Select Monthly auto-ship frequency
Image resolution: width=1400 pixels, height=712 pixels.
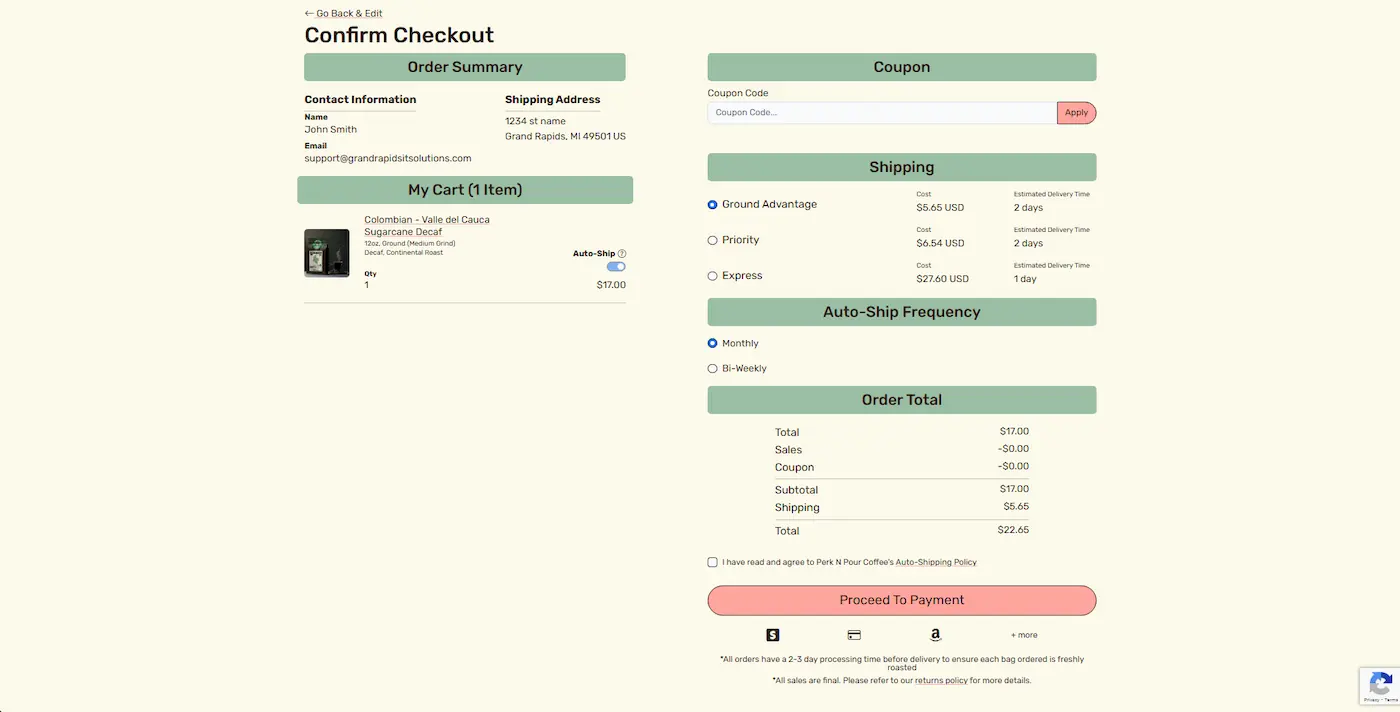[713, 343]
